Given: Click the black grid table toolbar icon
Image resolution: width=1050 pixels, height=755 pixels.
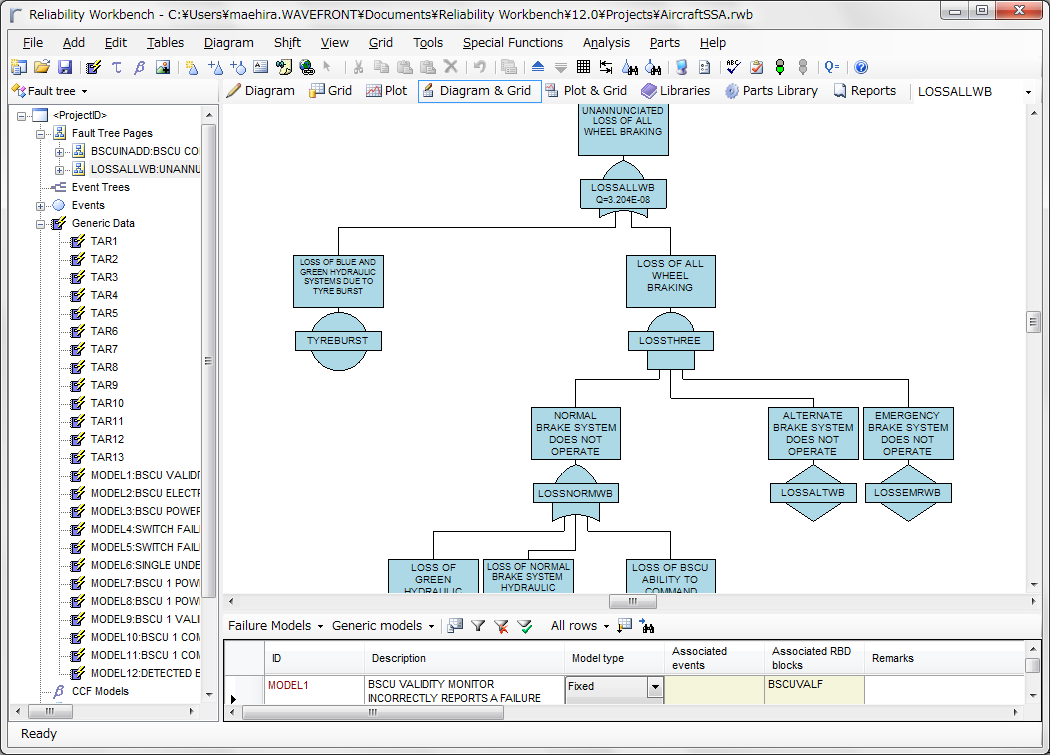Looking at the screenshot, I should coord(583,67).
